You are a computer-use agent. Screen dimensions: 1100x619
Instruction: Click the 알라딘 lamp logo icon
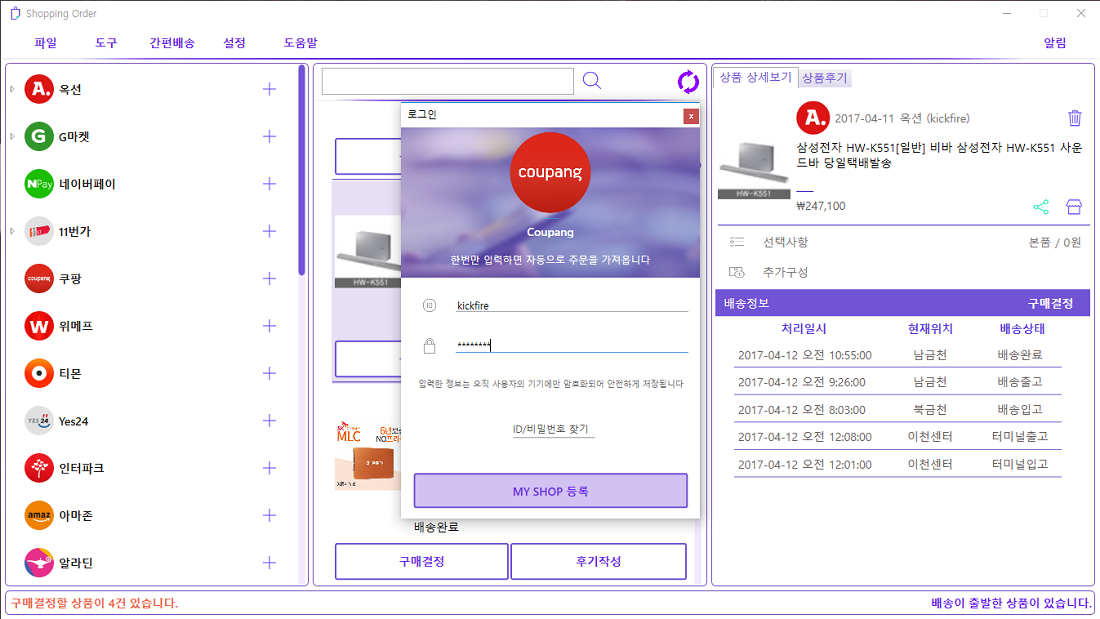[x=39, y=563]
